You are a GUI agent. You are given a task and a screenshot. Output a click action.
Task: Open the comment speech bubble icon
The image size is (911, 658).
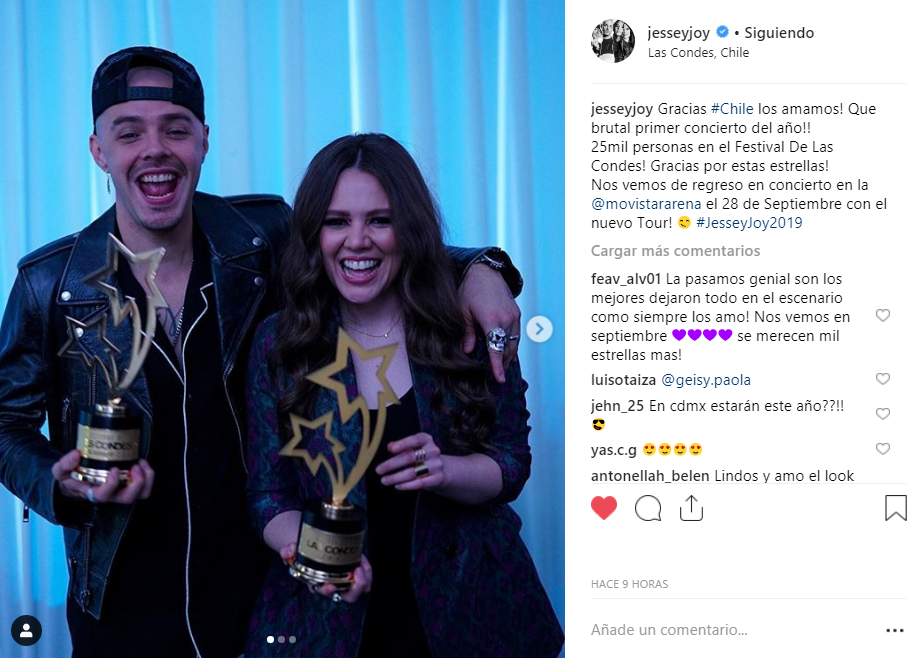coord(648,508)
